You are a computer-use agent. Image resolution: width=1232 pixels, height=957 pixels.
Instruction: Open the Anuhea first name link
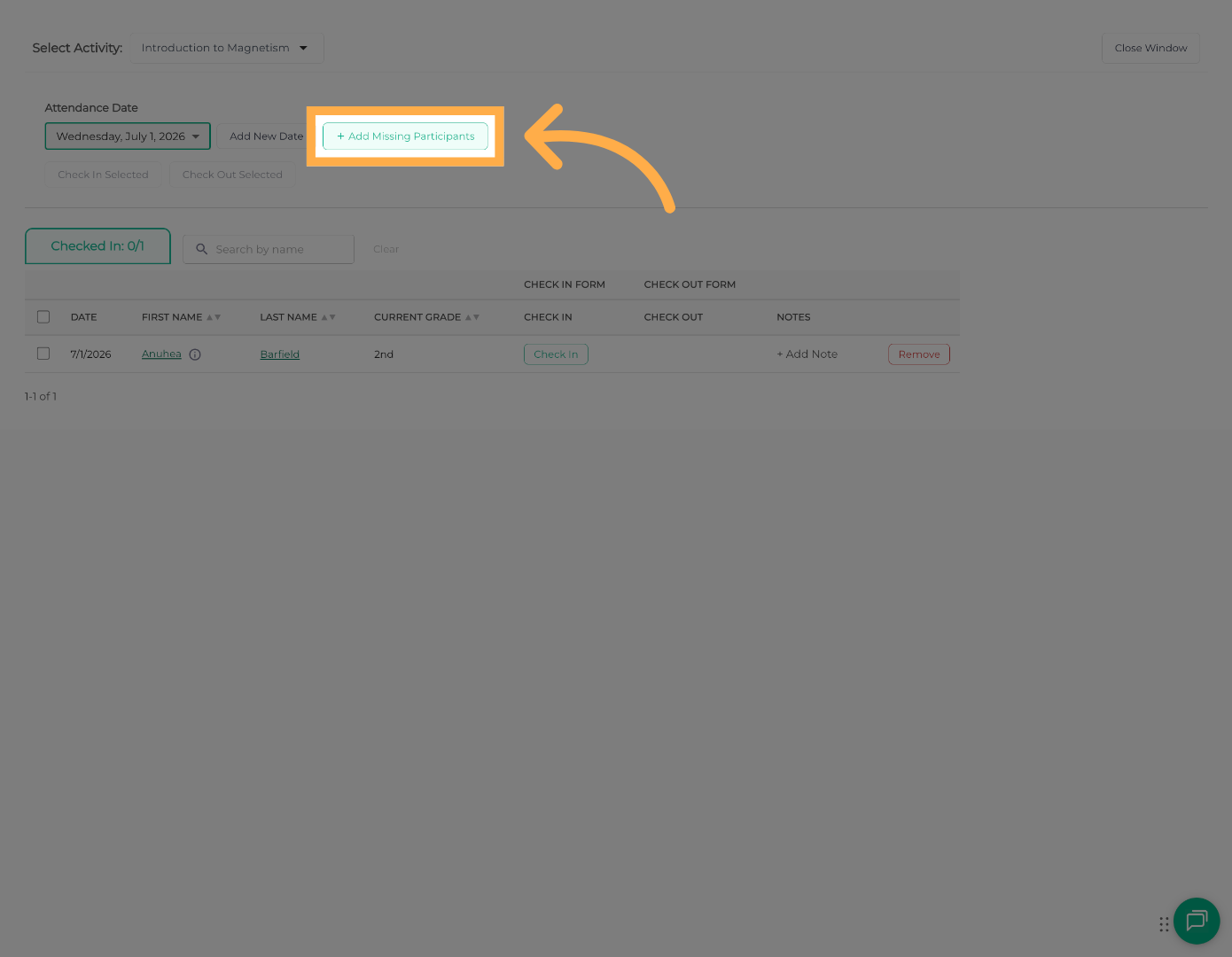(x=161, y=354)
